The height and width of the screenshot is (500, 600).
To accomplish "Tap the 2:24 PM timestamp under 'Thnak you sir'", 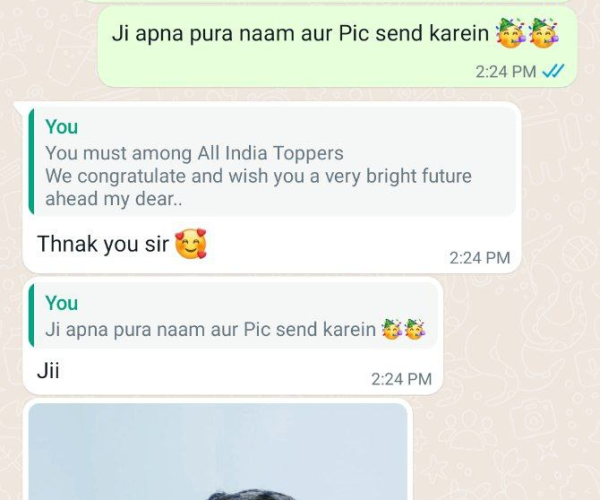I will pos(479,258).
